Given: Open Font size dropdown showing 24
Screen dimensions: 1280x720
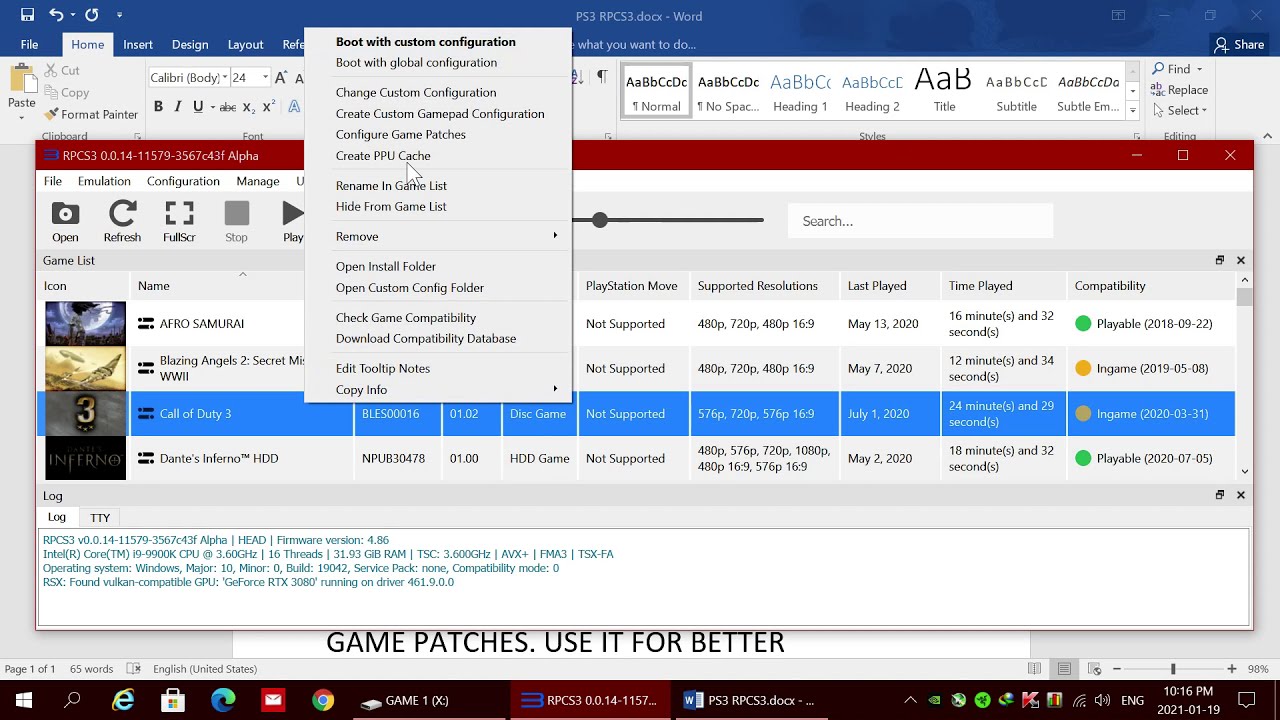Looking at the screenshot, I should tap(265, 78).
